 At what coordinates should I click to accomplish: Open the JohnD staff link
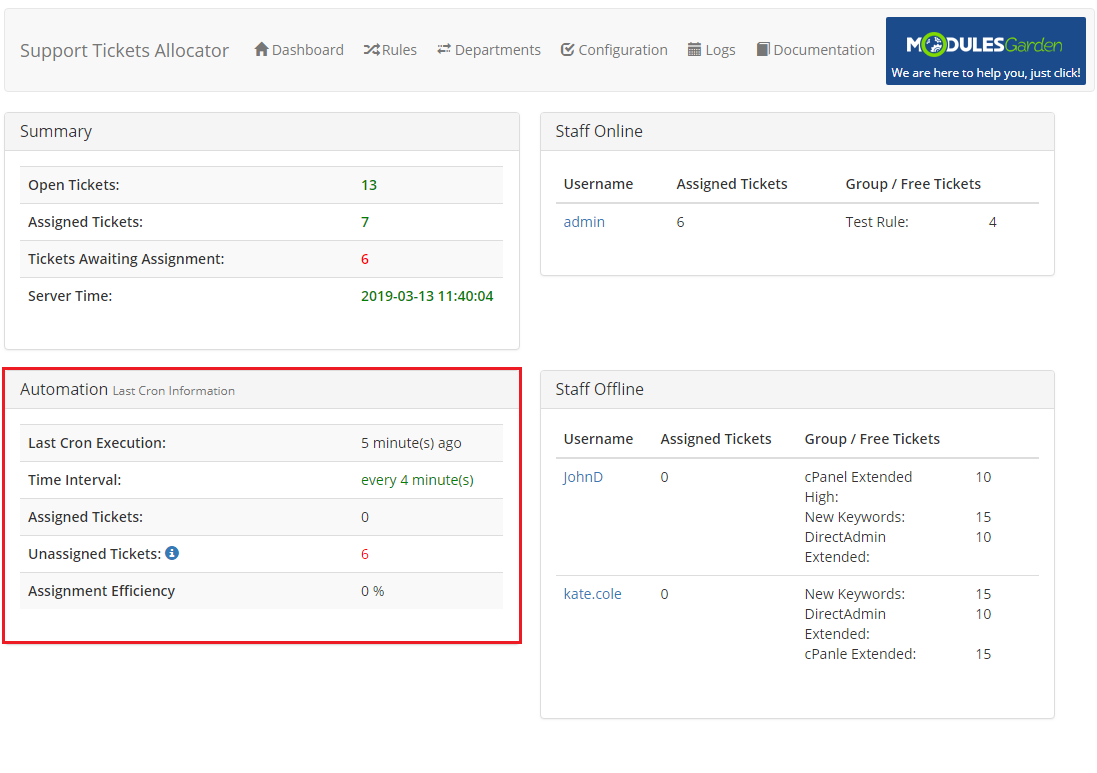pyautogui.click(x=583, y=477)
